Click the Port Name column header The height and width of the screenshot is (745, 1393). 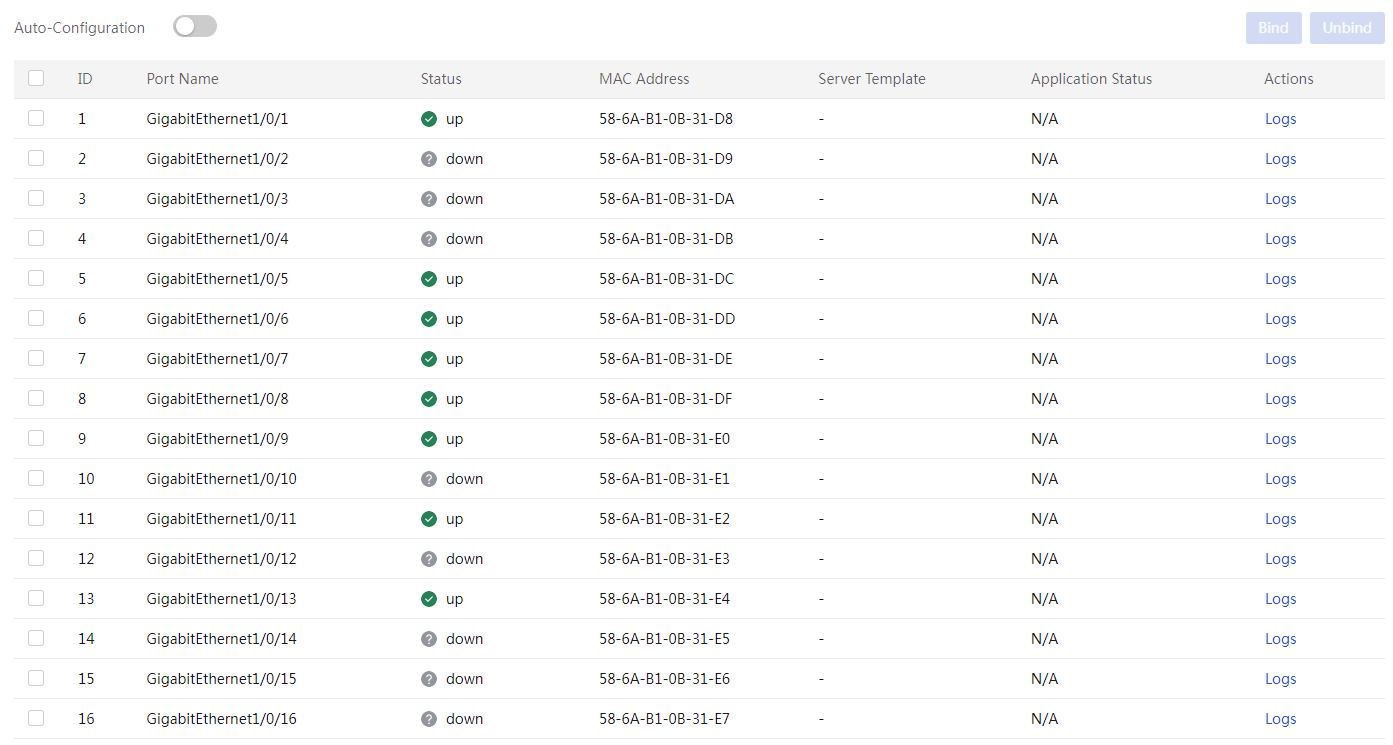point(182,79)
